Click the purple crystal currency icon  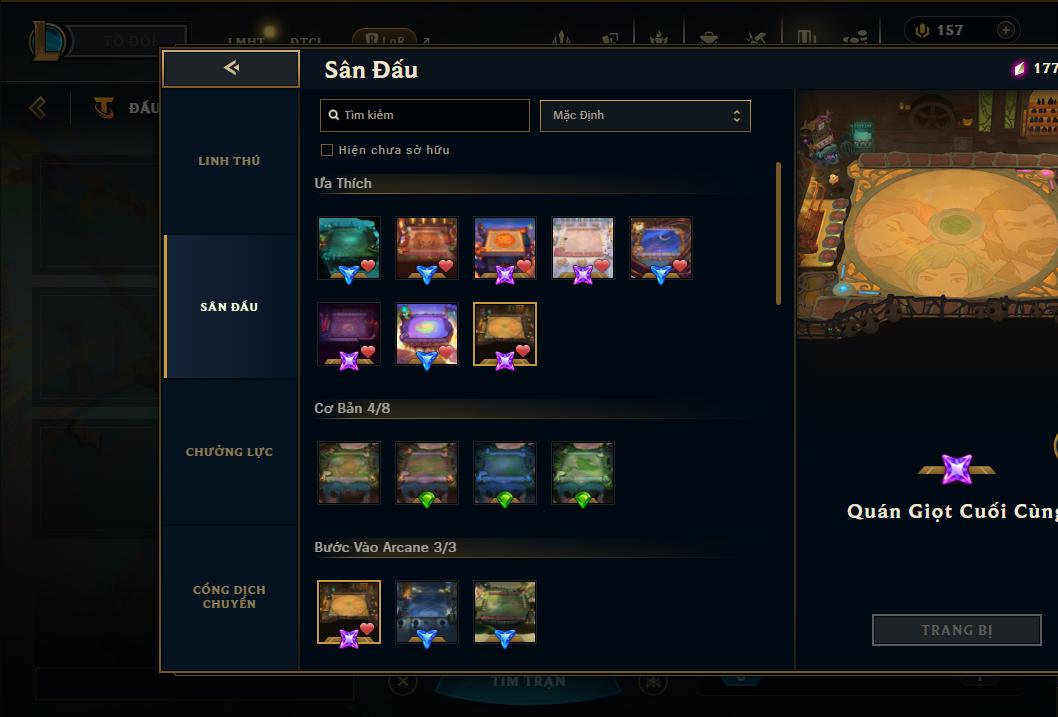[x=1019, y=69]
